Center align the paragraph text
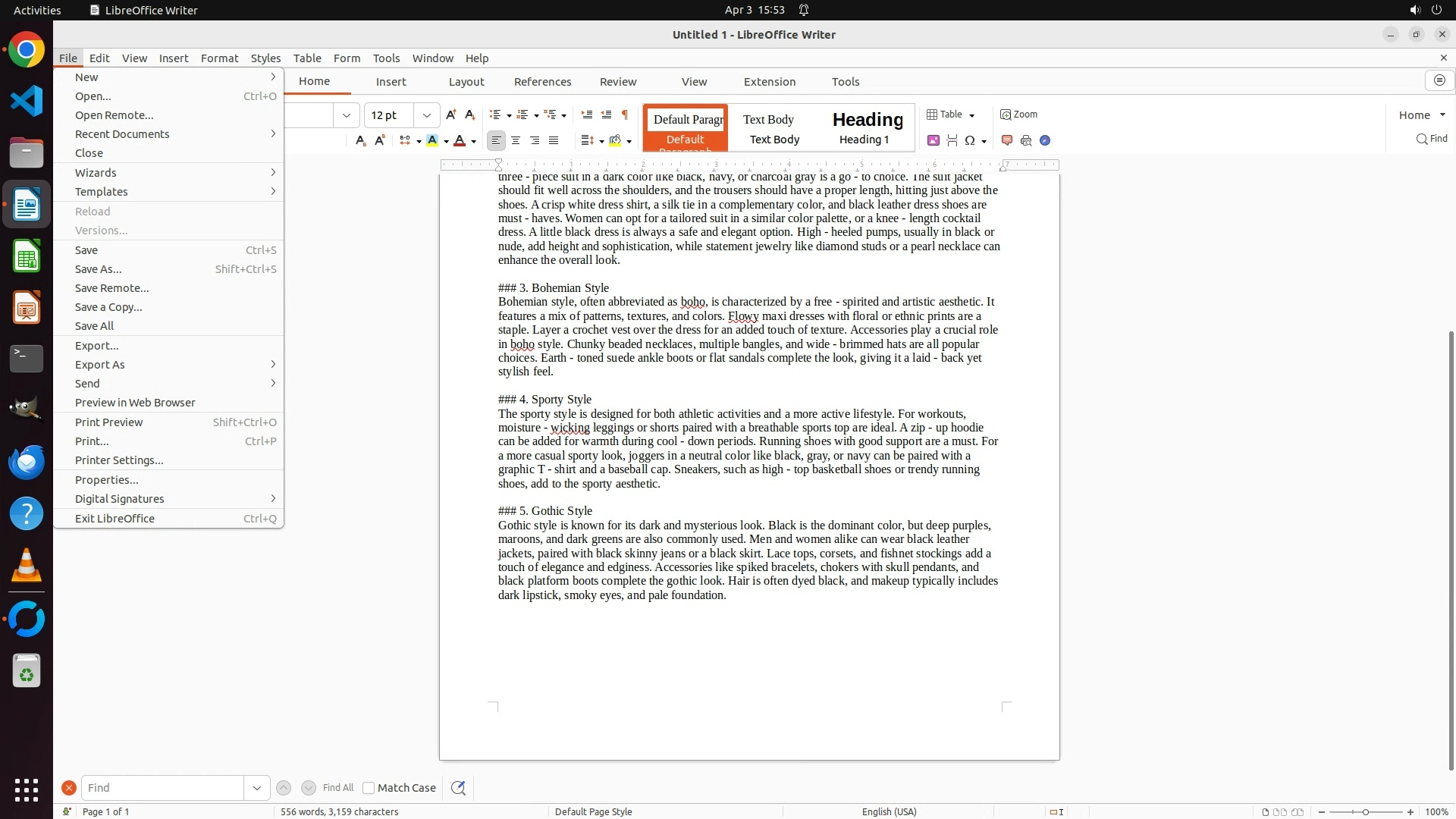This screenshot has width=1456, height=819. tap(516, 140)
